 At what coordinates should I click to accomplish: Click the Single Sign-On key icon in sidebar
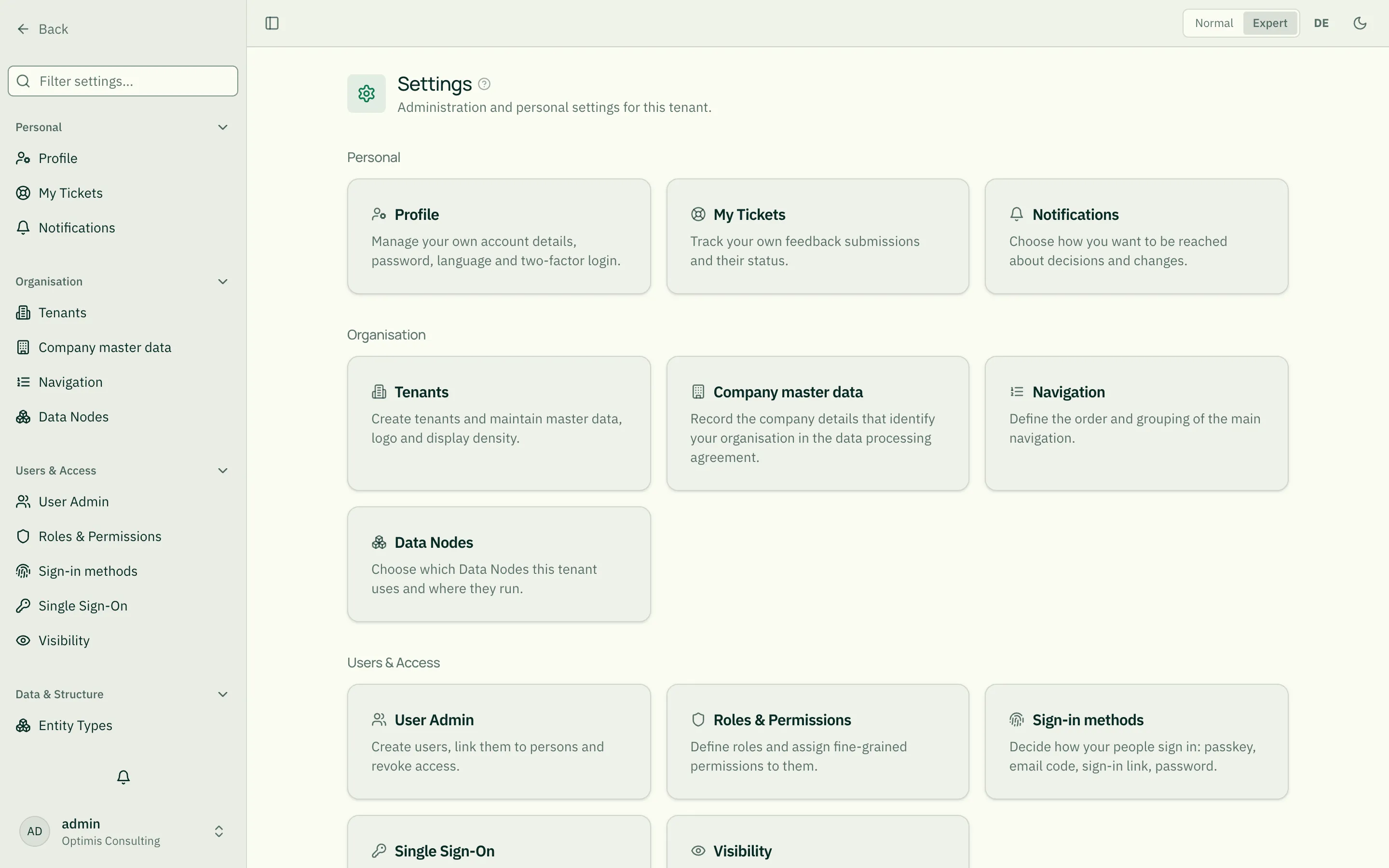[x=23, y=606]
